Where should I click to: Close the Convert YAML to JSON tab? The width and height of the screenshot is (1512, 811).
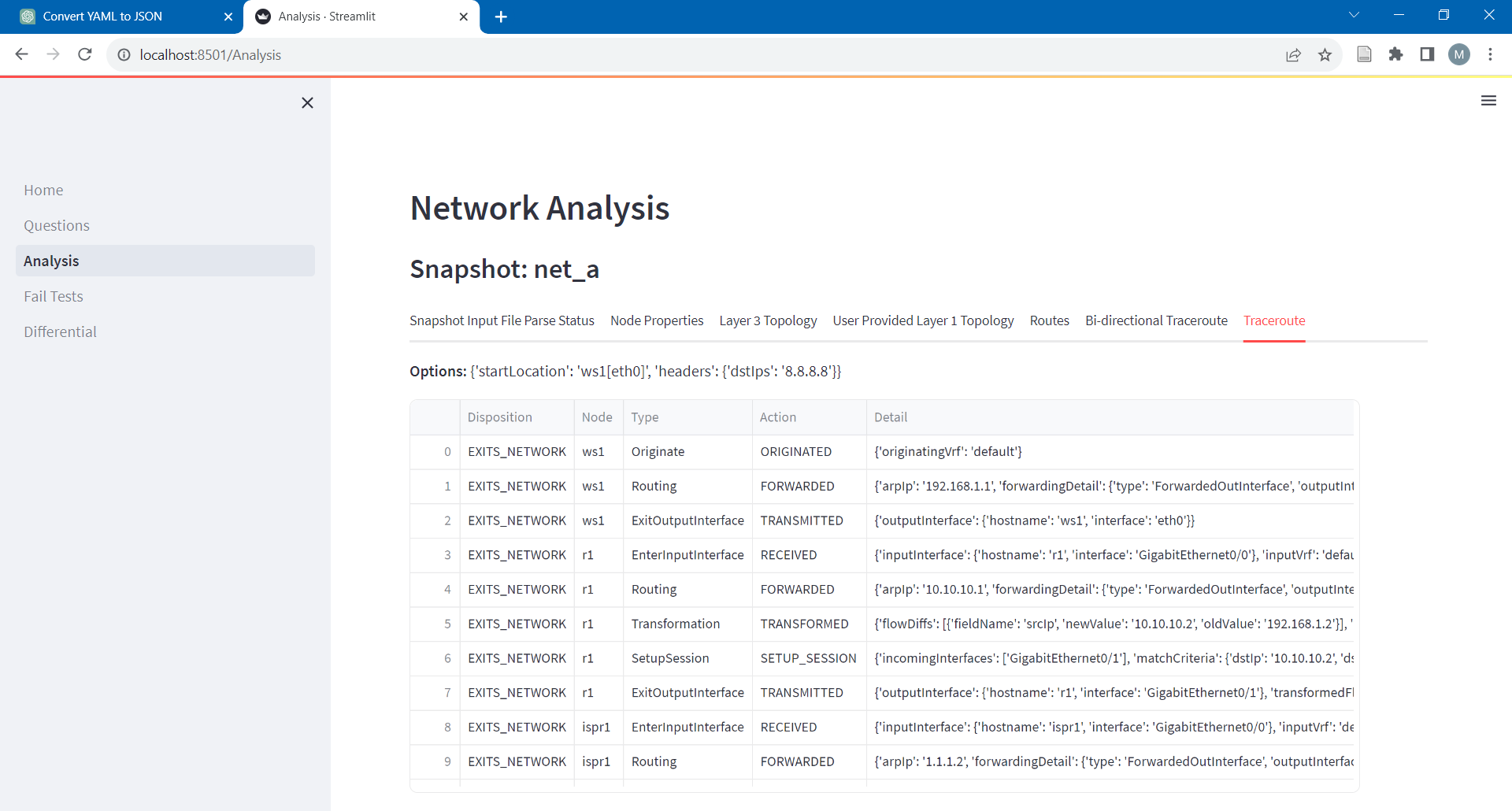tap(228, 17)
